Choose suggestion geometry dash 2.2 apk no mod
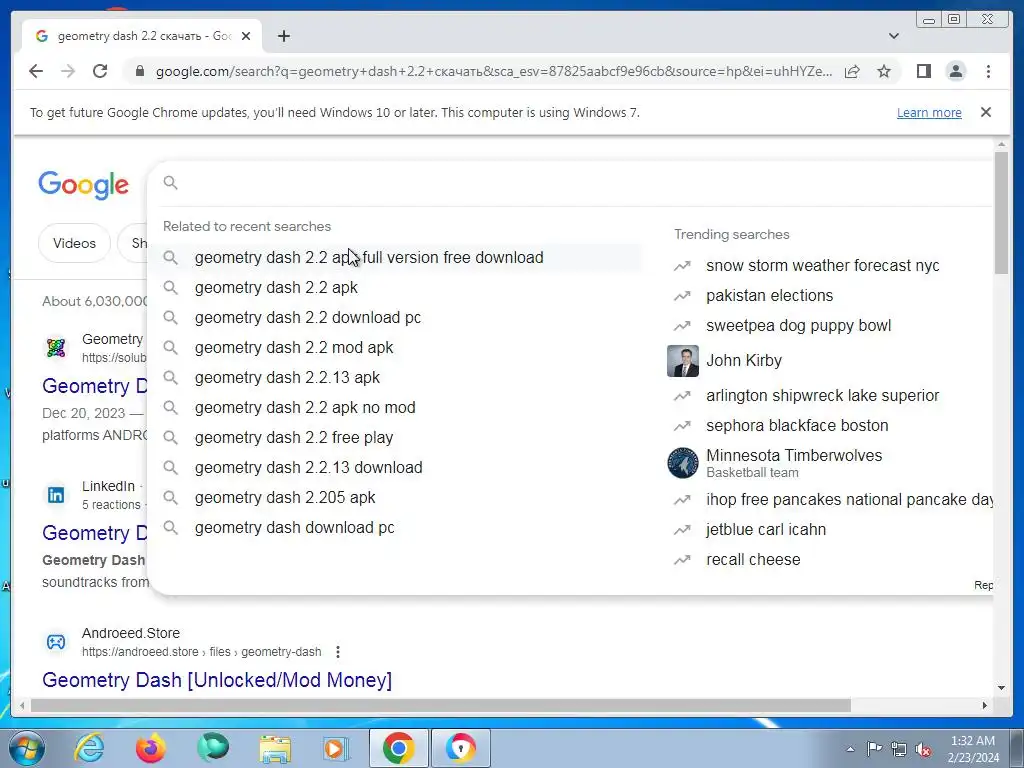1024x768 pixels. pyautogui.click(x=394, y=408)
